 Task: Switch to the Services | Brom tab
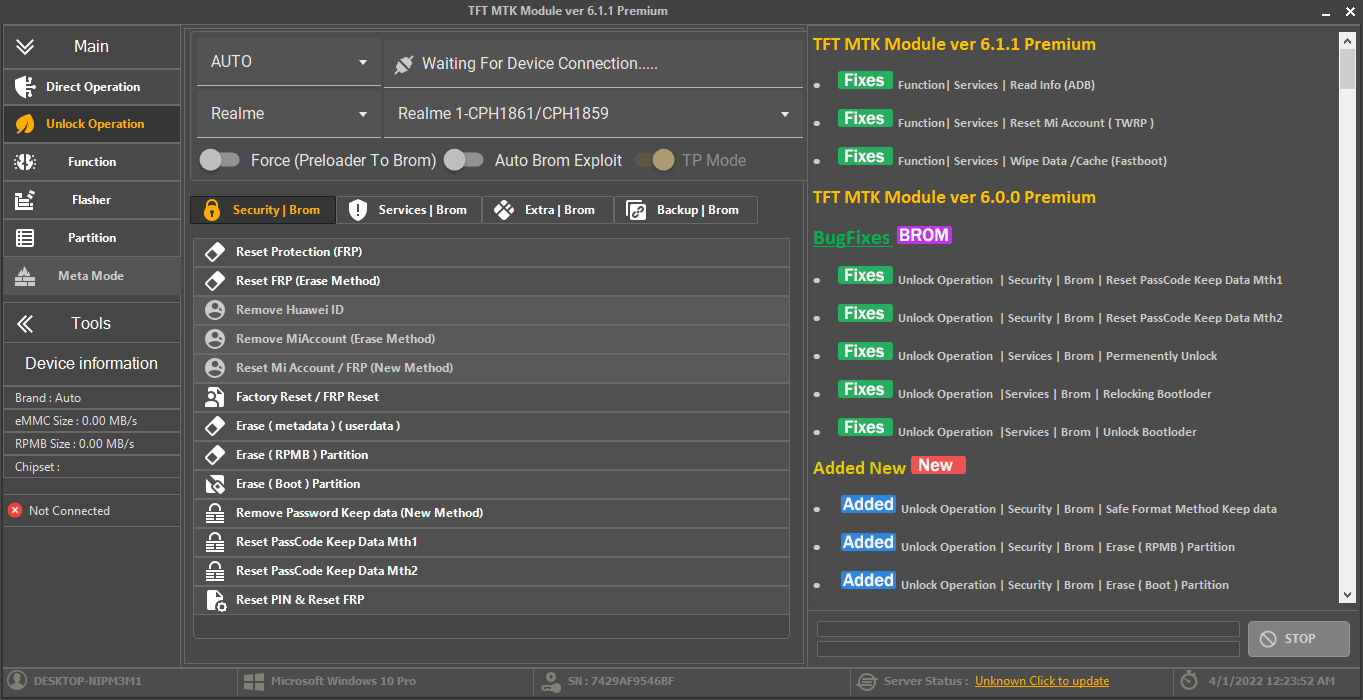(x=409, y=210)
